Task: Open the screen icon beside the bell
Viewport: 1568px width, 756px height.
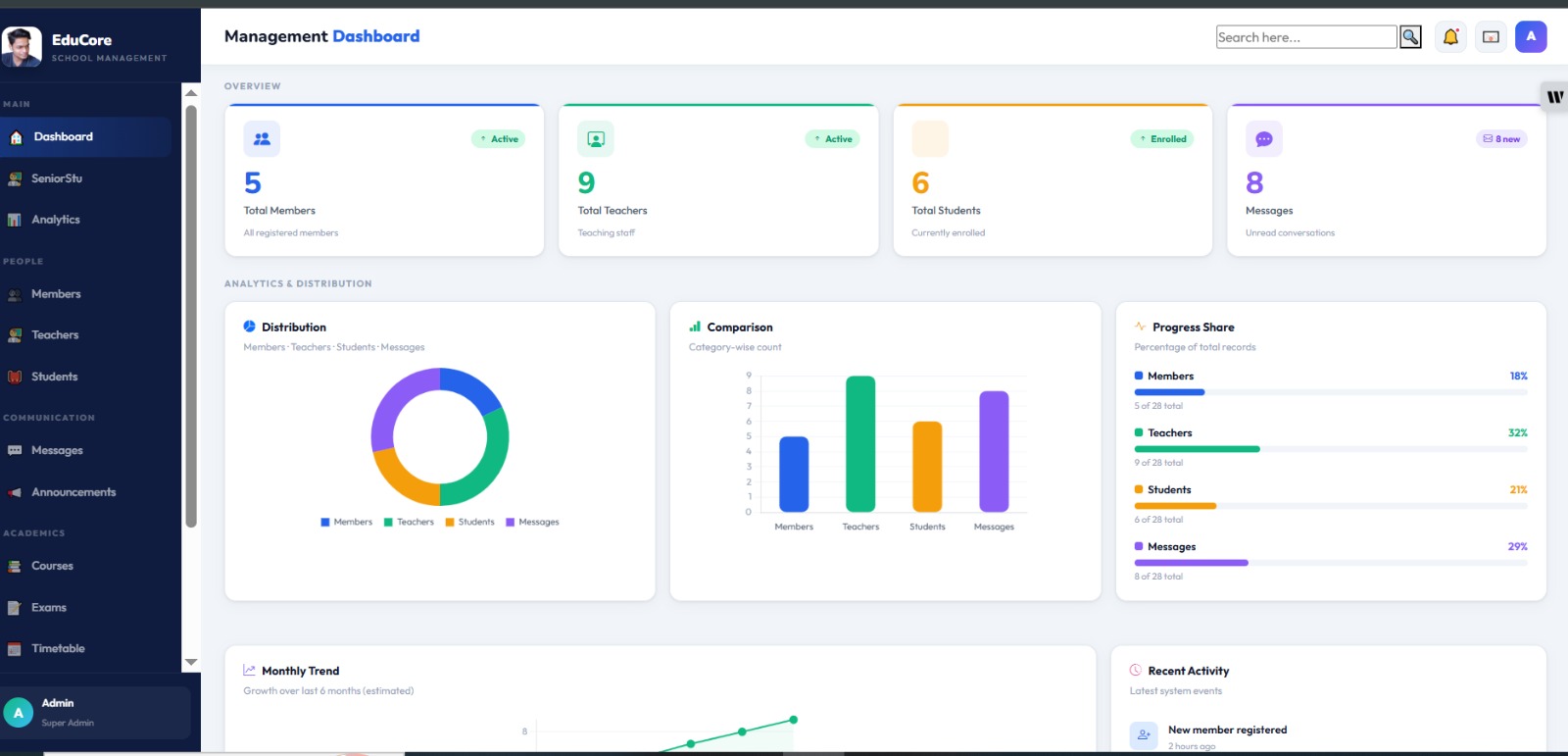Action: [1491, 37]
